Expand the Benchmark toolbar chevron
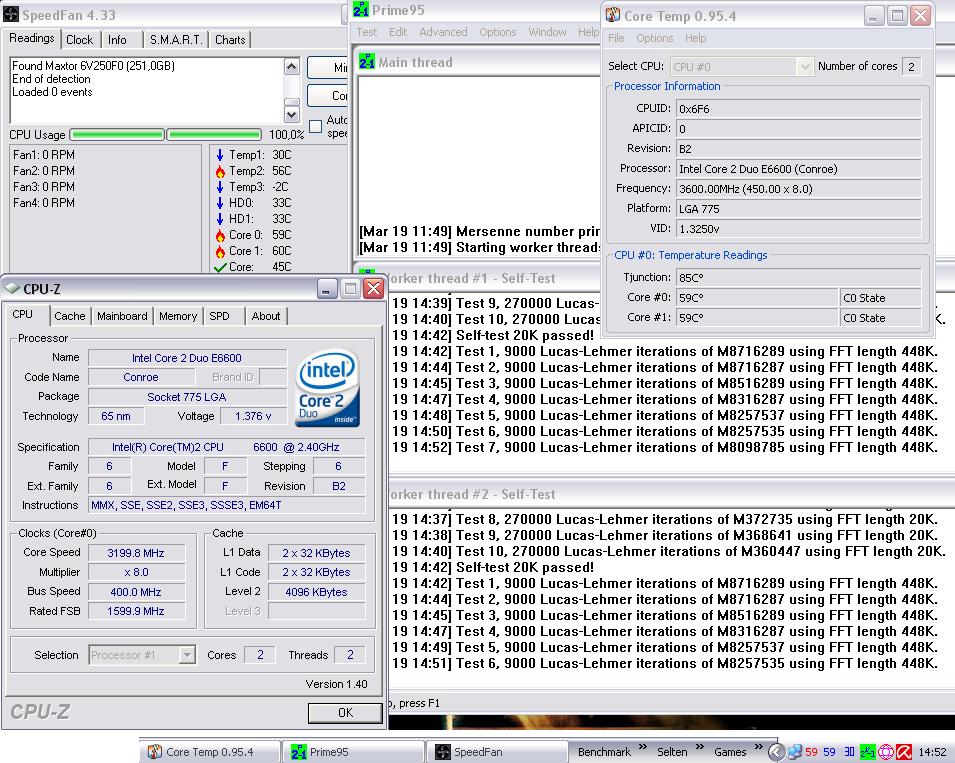The image size is (955, 763). click(643, 747)
